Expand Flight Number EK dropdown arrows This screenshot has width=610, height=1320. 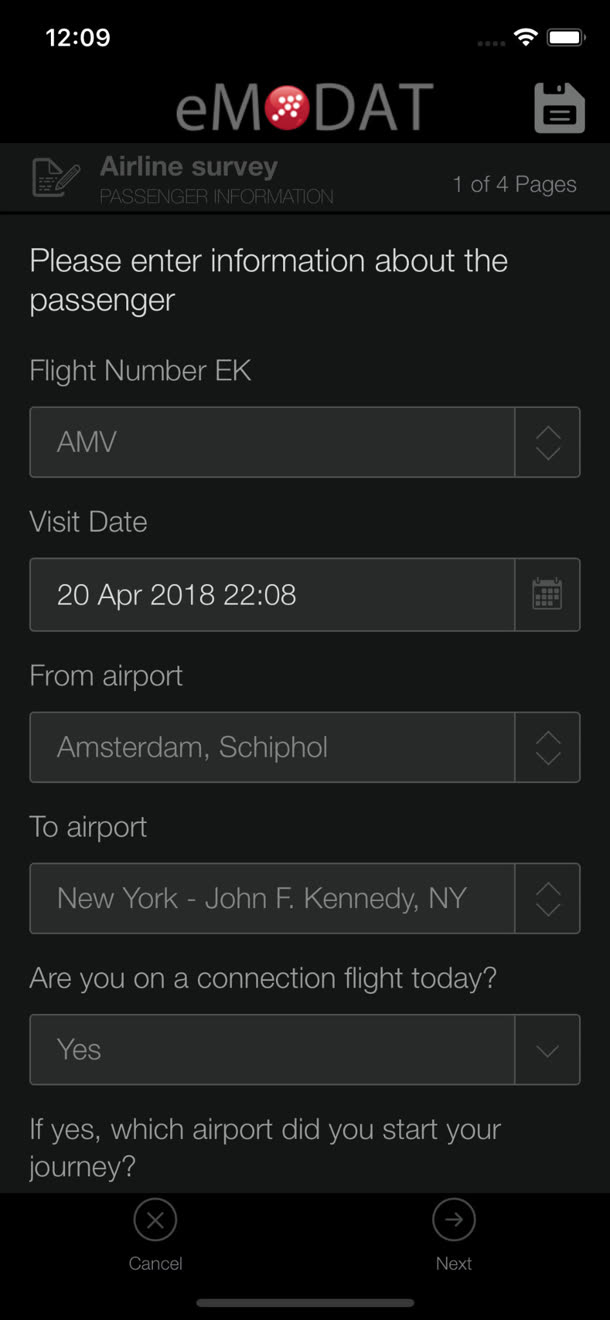coord(547,442)
